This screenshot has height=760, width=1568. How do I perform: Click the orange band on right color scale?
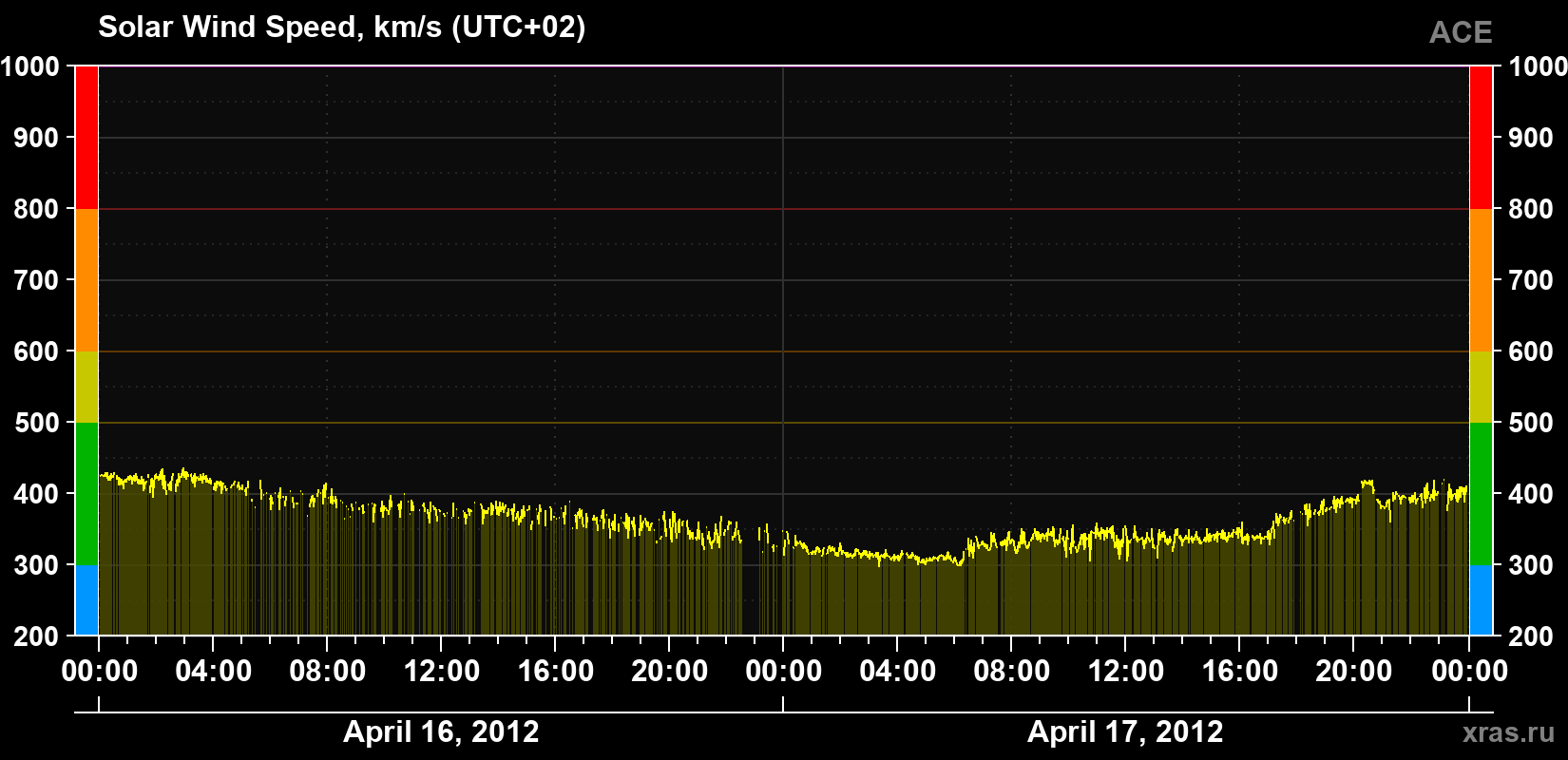tap(1481, 280)
